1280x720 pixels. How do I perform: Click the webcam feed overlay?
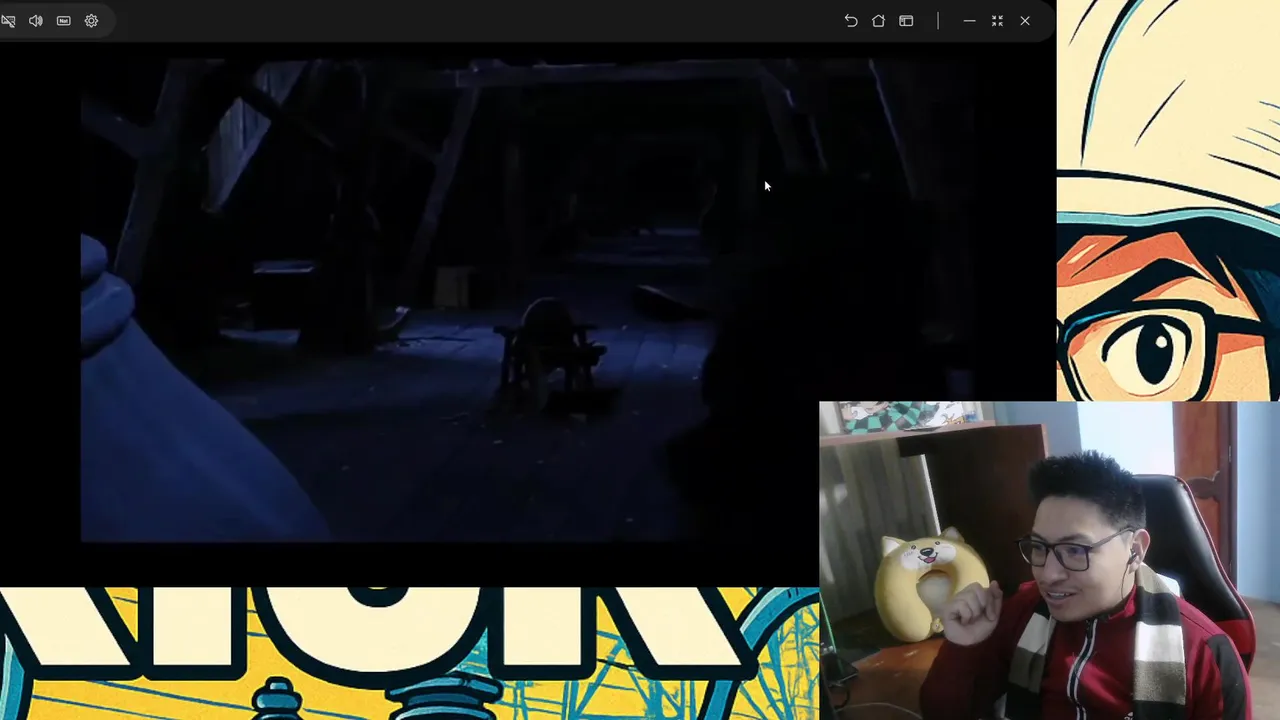pyautogui.click(x=1049, y=561)
